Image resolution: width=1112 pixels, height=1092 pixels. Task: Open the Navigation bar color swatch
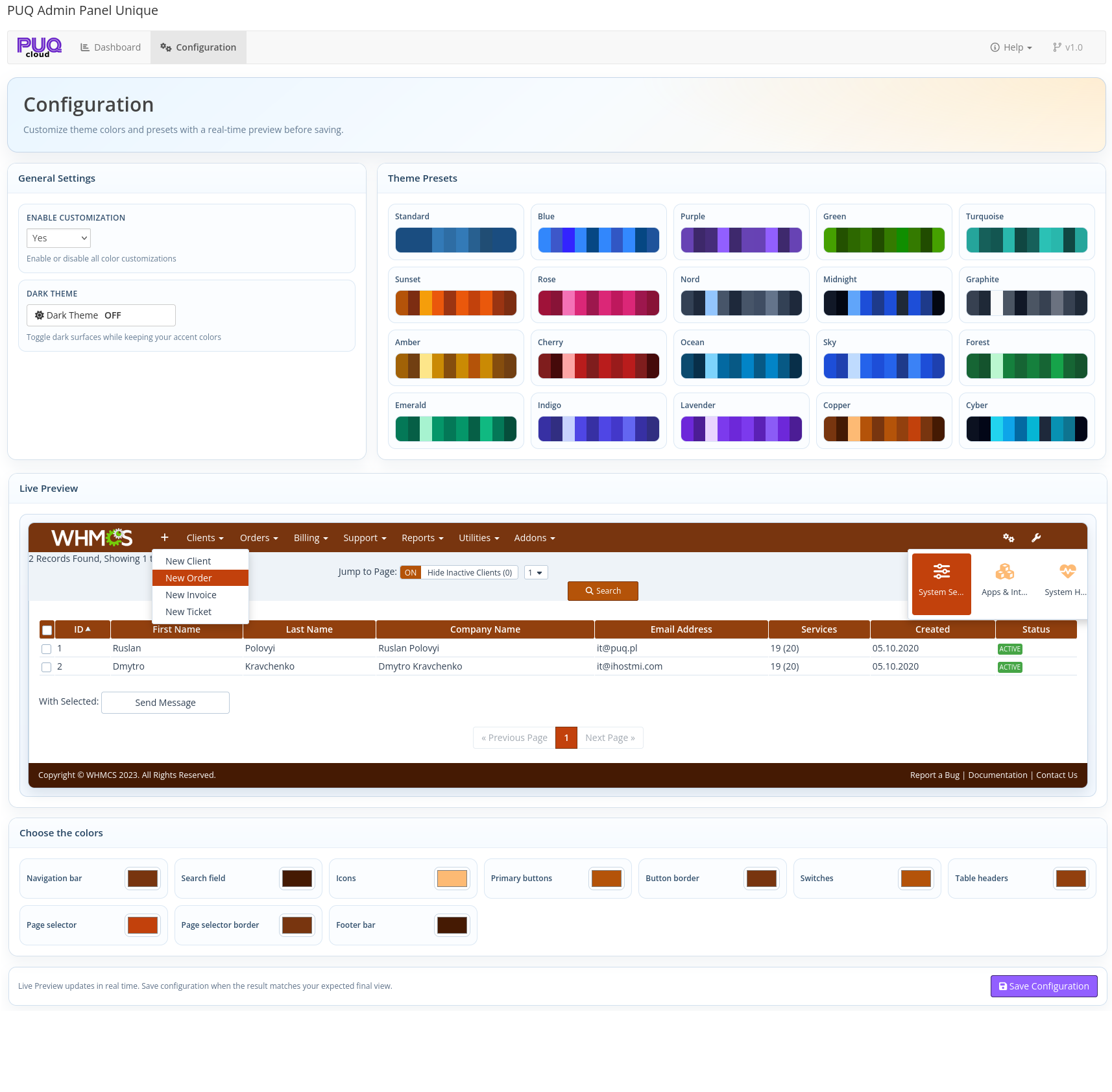pos(143,879)
